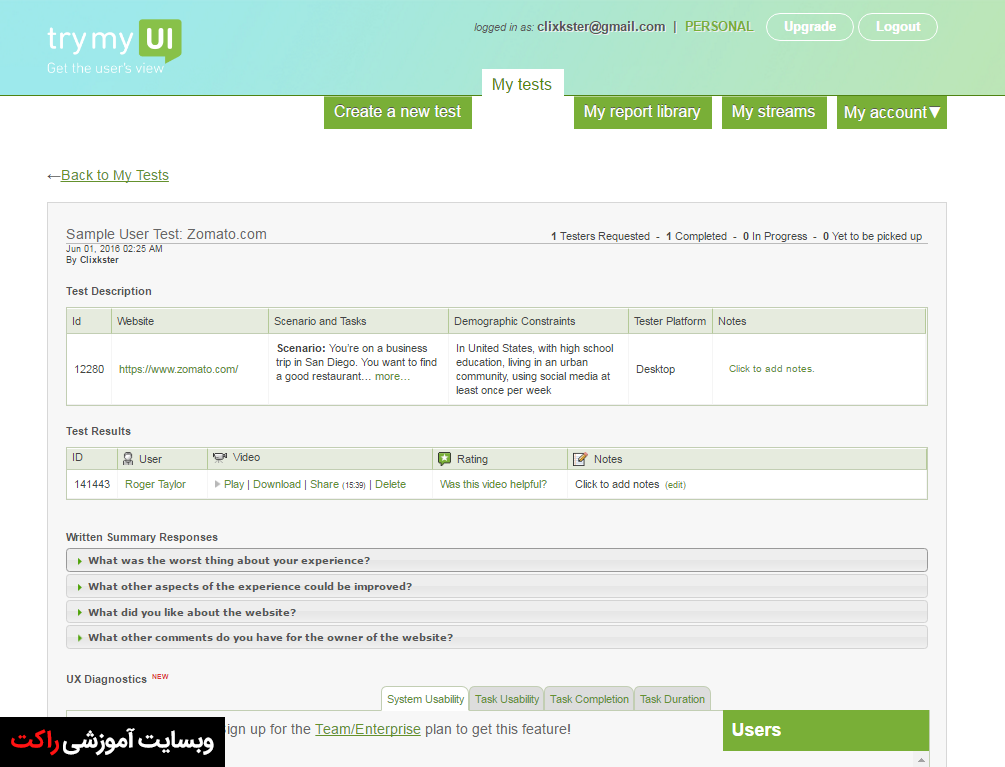
Task: Open the My account dropdown menu
Action: [891, 113]
